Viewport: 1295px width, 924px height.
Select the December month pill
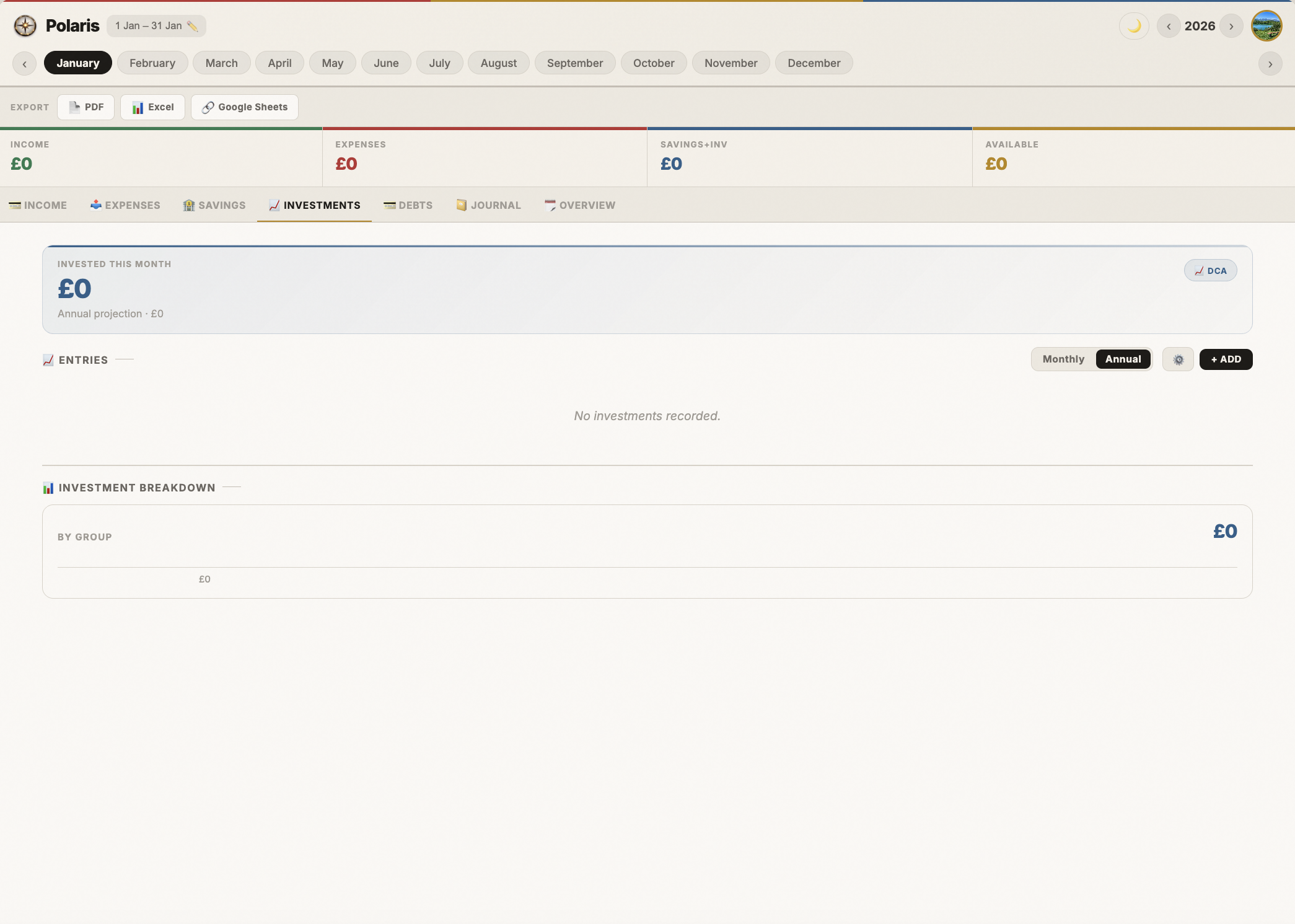pyautogui.click(x=814, y=63)
